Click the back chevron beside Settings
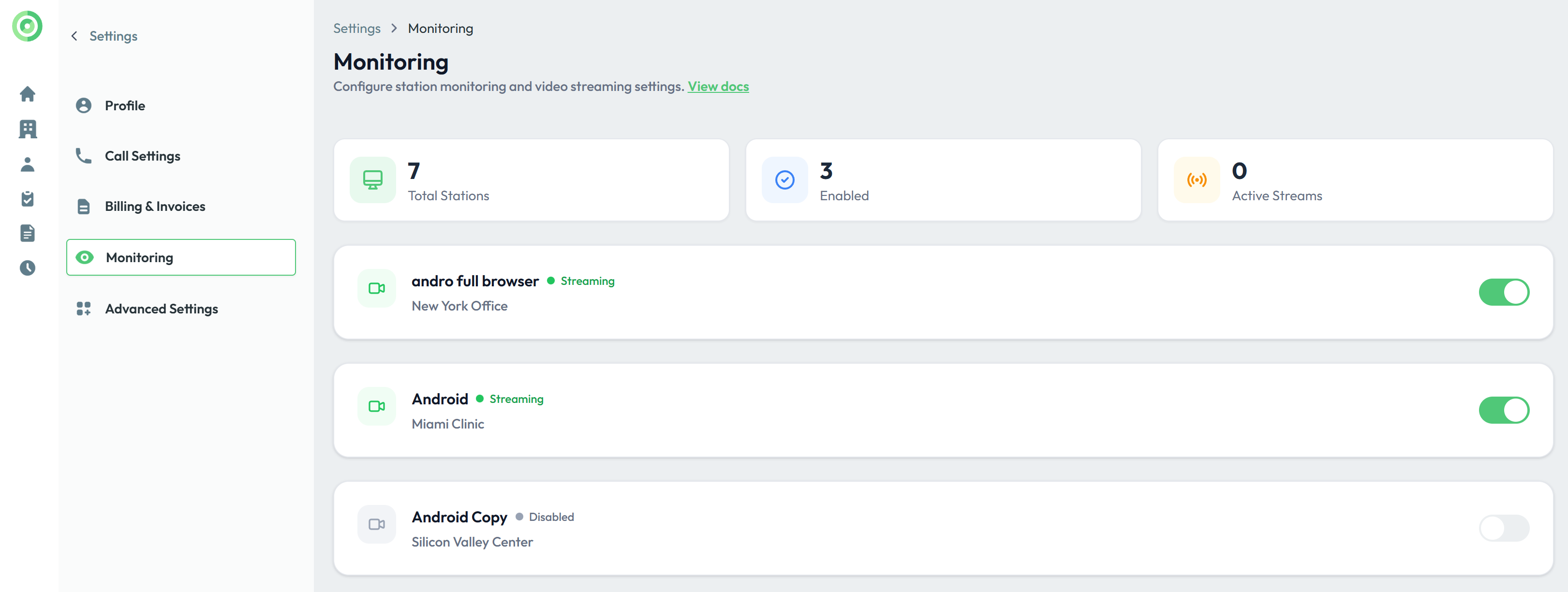The width and height of the screenshot is (1568, 592). 74,36
